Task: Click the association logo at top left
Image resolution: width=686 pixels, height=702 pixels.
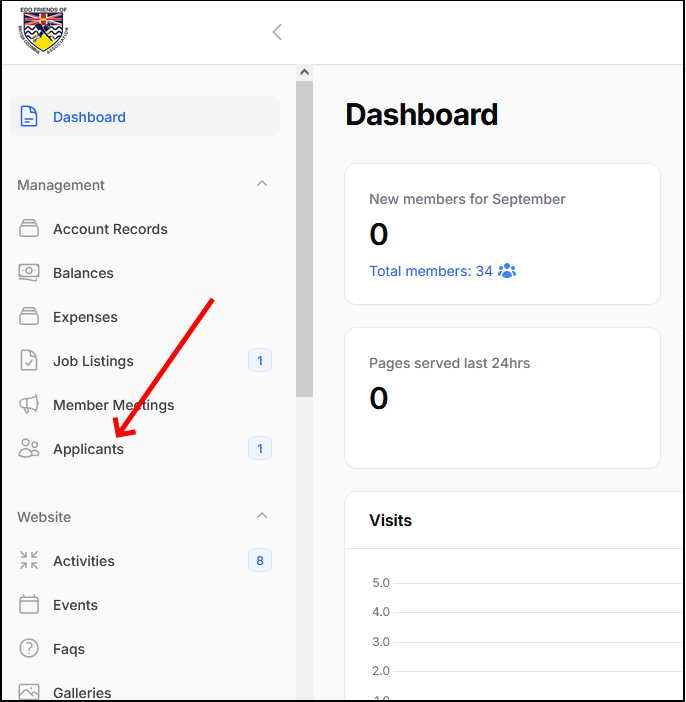Action: coord(41,31)
